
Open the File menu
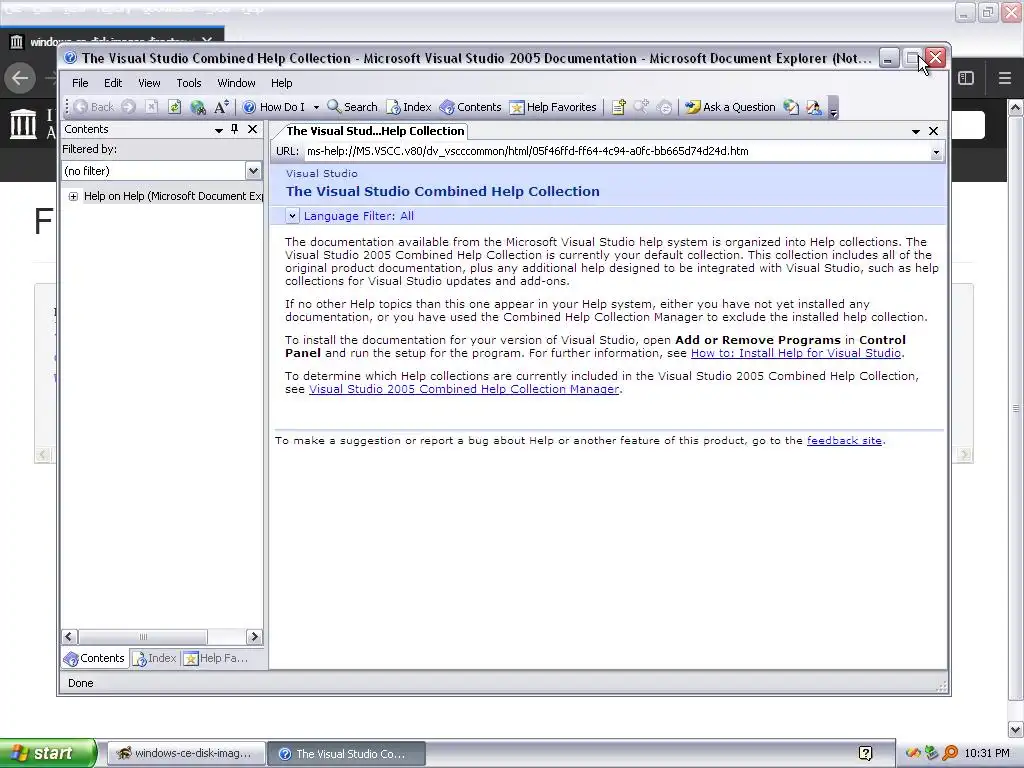tap(80, 83)
